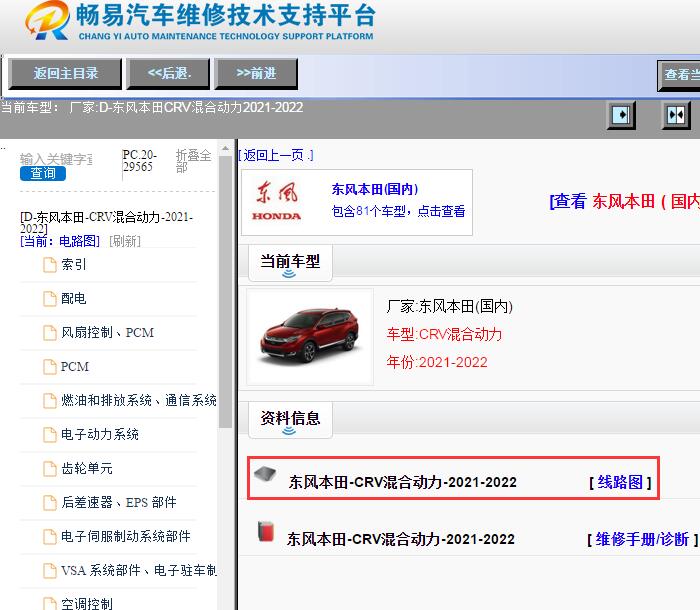
Task: Click the split-pane layout icon
Action: coord(676,115)
